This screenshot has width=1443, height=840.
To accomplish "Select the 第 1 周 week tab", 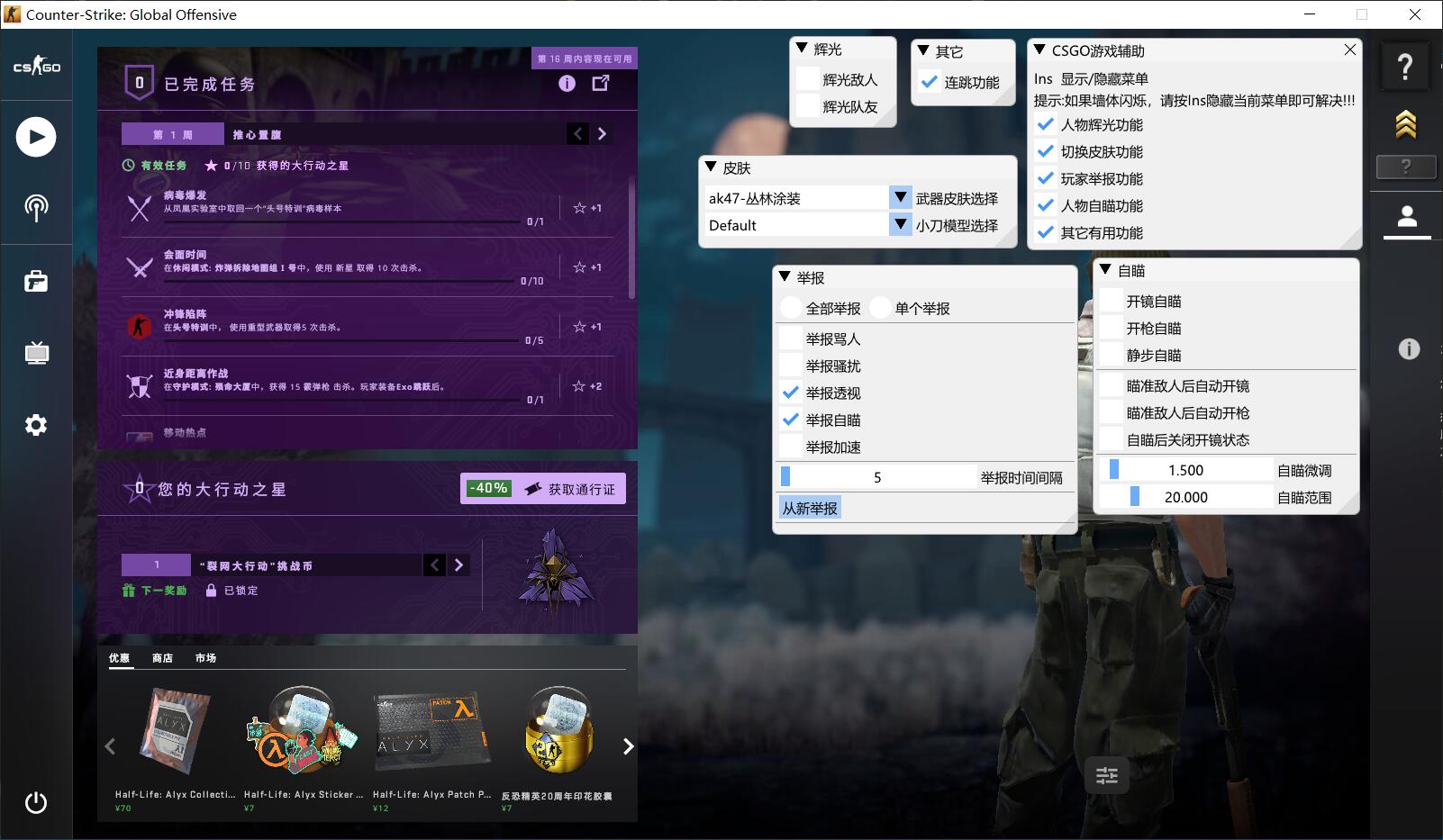I will pyautogui.click(x=172, y=134).
